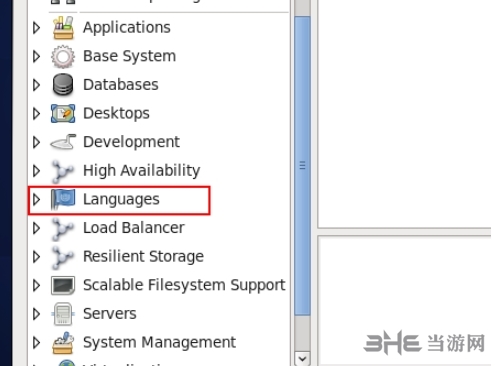
Task: Click the Desktops category icon
Action: 63,113
